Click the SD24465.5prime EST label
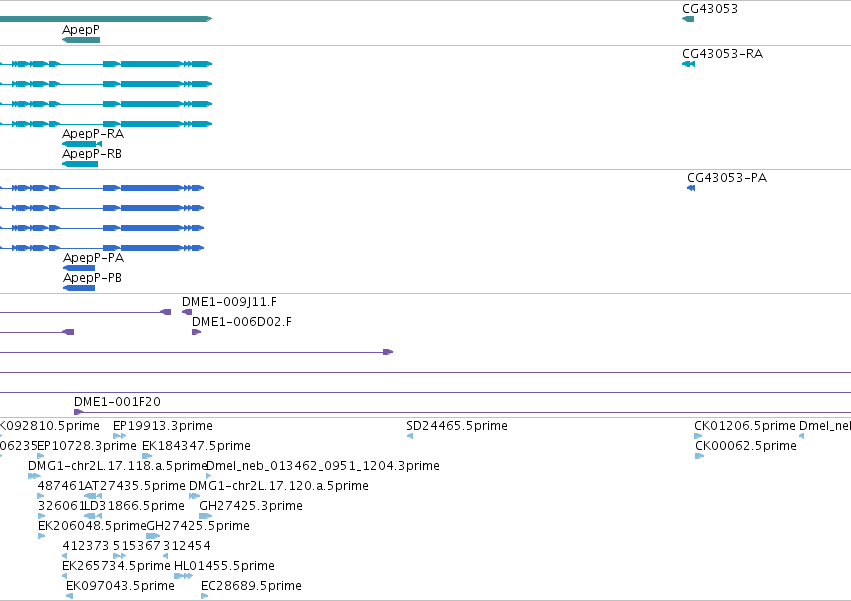This screenshot has height=601, width=851. (x=457, y=426)
